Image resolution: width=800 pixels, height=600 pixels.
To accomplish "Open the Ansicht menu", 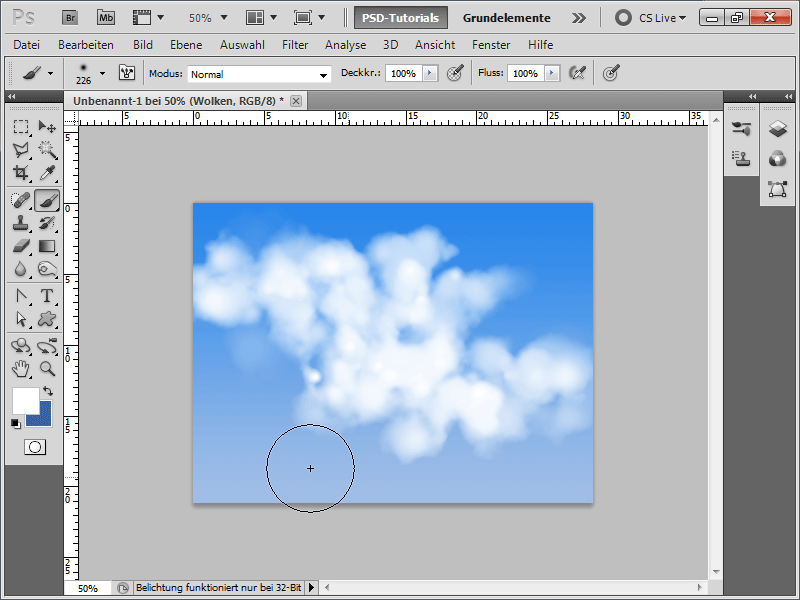I will point(435,45).
